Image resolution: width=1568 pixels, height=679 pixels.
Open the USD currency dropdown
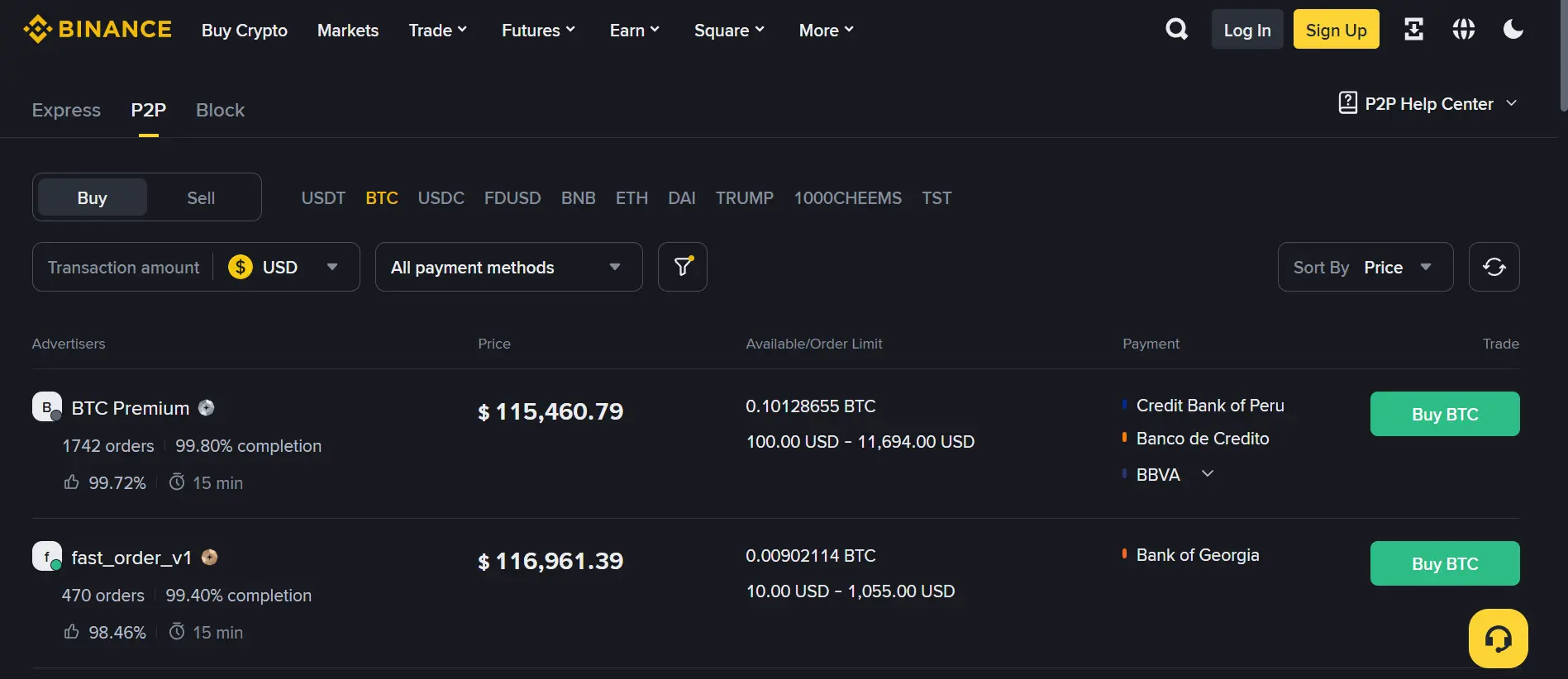click(286, 267)
